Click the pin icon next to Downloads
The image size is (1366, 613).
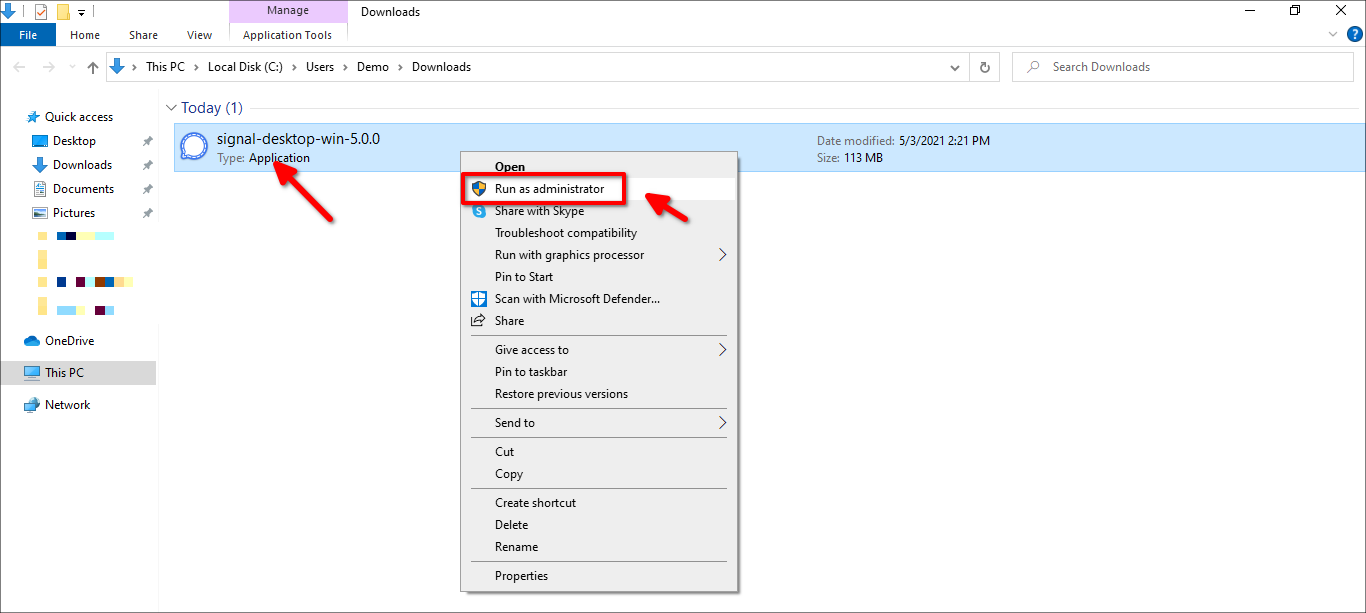148,165
